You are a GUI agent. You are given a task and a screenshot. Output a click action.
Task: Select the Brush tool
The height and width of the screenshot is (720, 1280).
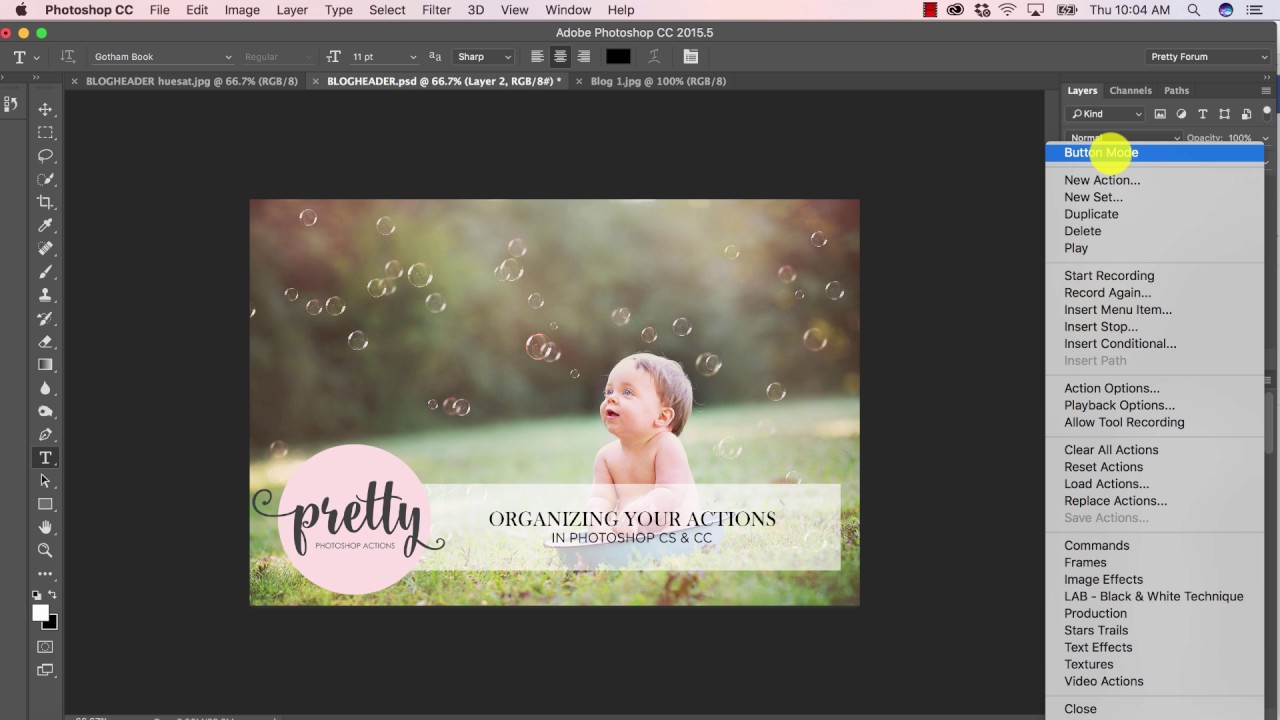pyautogui.click(x=45, y=272)
